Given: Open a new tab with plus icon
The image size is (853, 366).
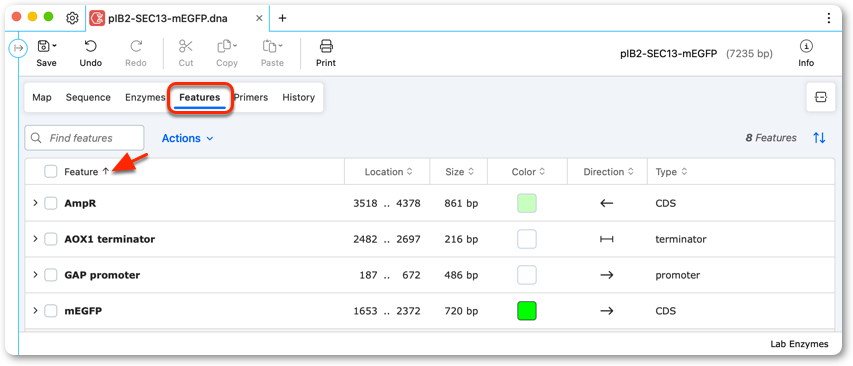Looking at the screenshot, I should [x=282, y=18].
